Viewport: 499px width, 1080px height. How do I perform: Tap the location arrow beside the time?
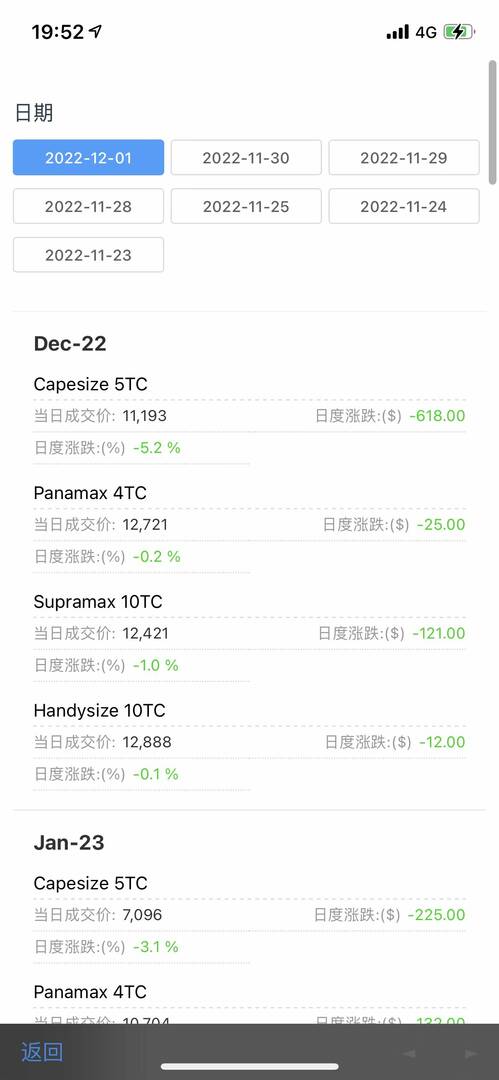96,31
